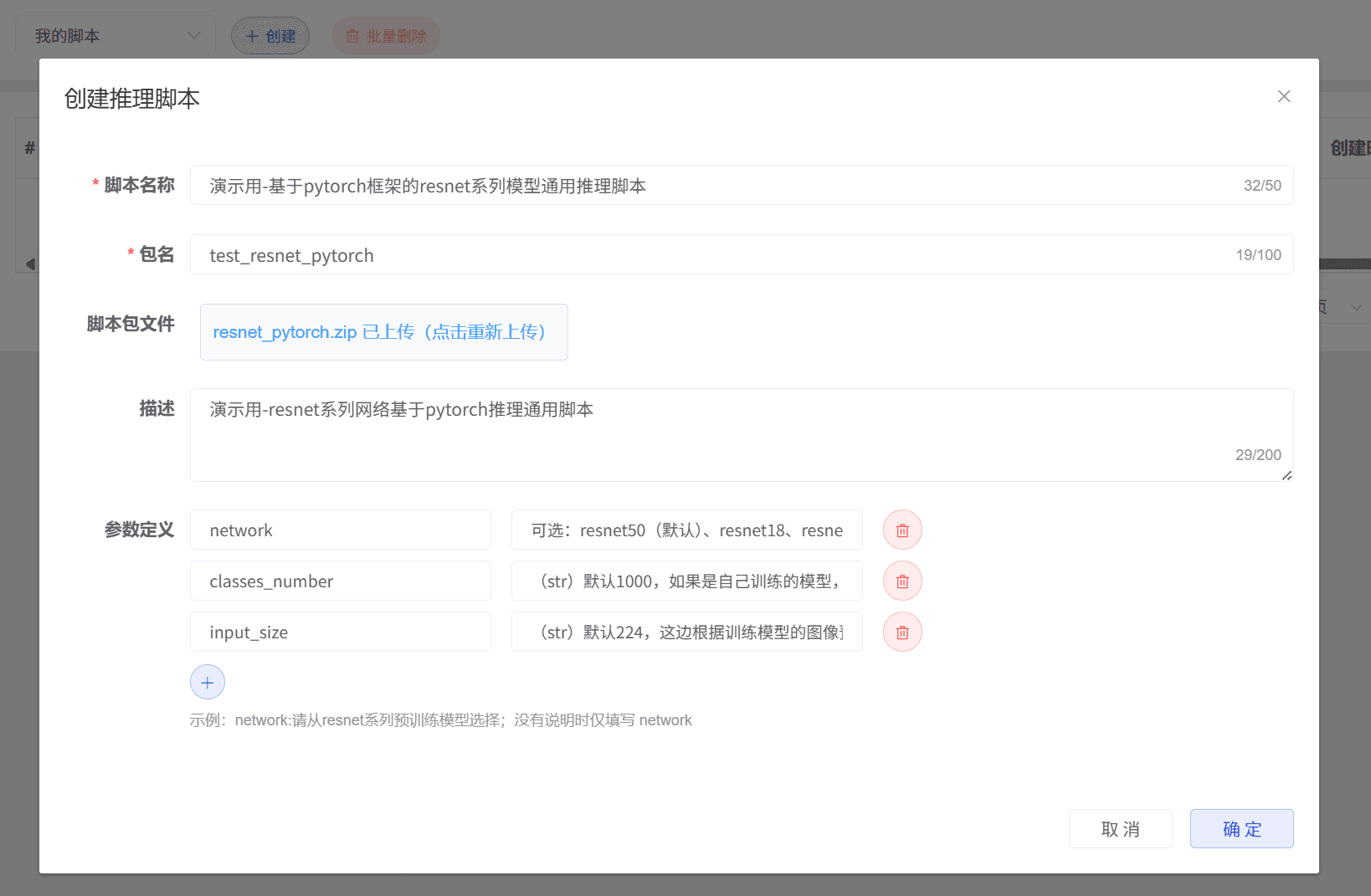The width and height of the screenshot is (1371, 896).
Task: Close the create inference script dialog
Action: tap(1284, 97)
